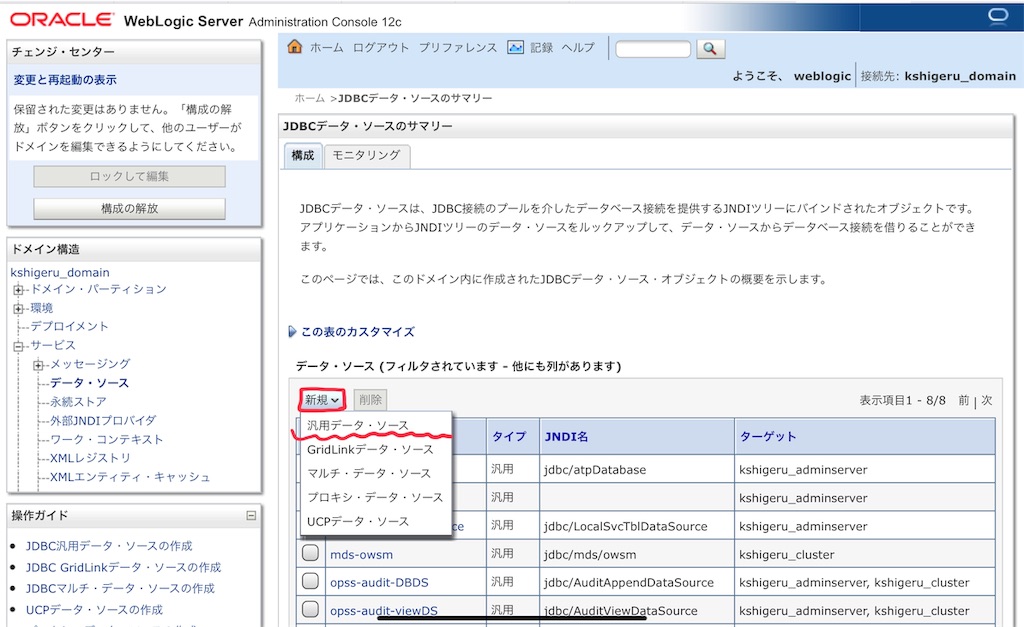Viewport: 1024px width, 627px height.
Task: Click the kshigeru_domain tree root
Action: (60, 272)
